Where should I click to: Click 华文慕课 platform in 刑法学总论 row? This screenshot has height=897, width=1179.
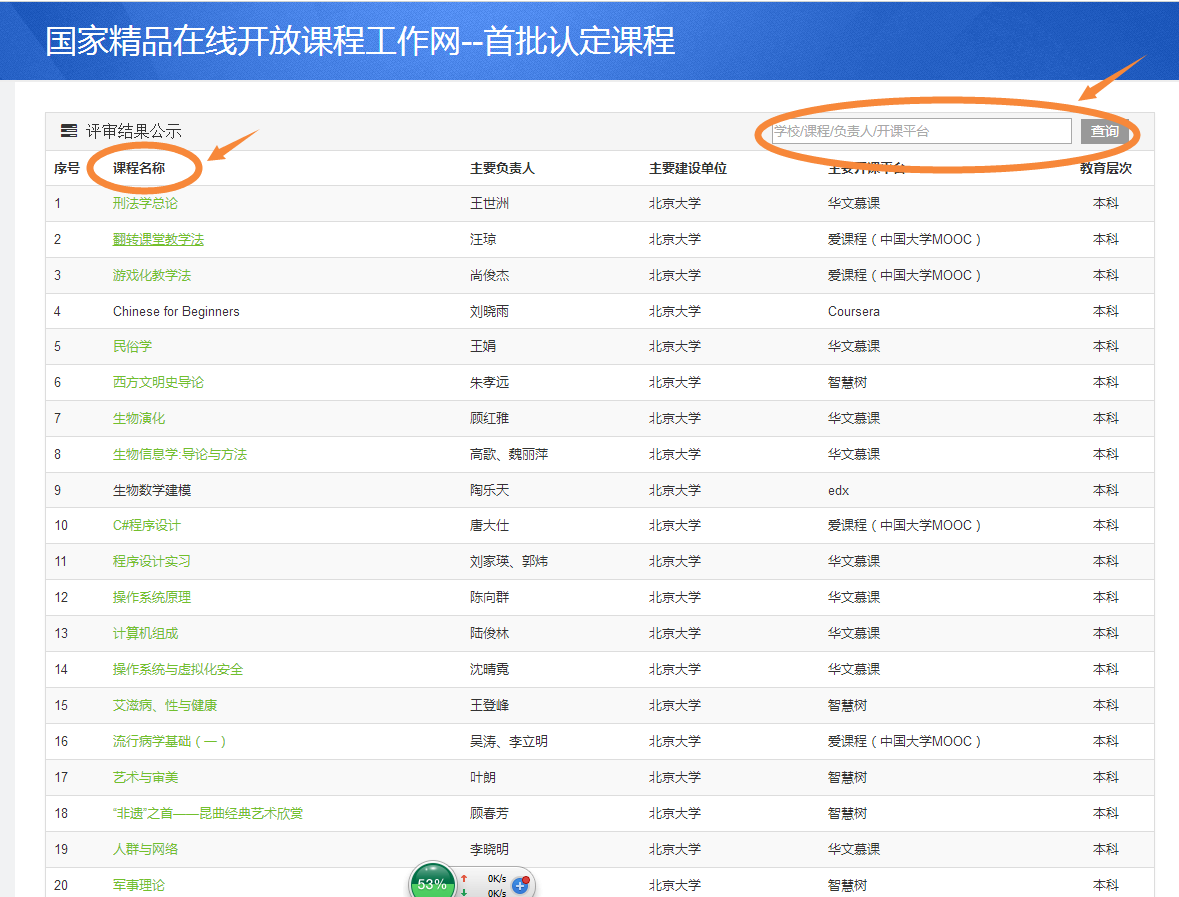point(853,203)
